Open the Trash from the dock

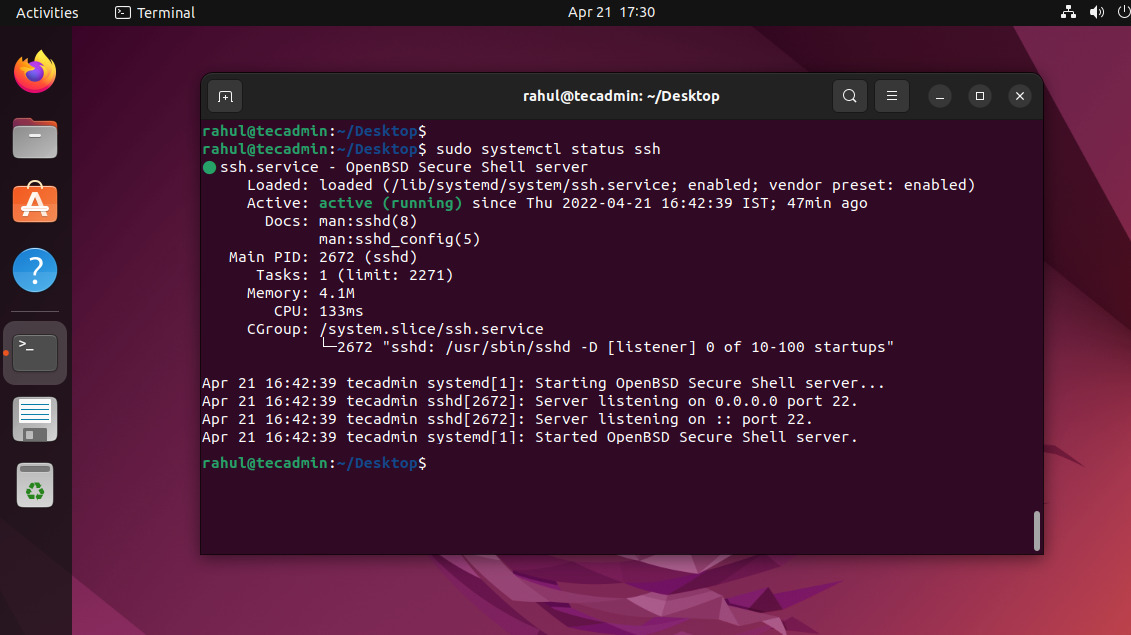(x=35, y=486)
